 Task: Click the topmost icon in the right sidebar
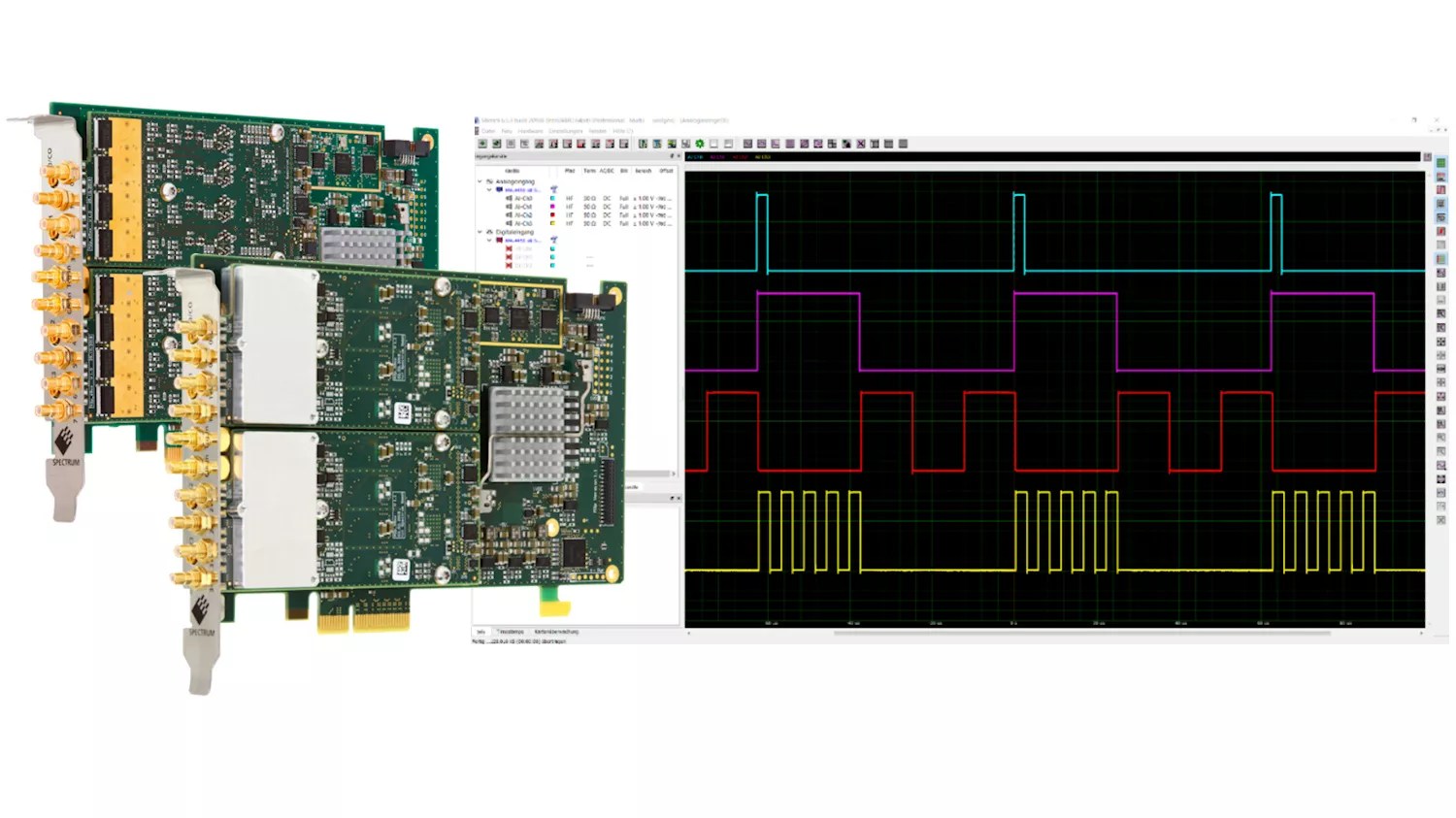(x=1440, y=161)
